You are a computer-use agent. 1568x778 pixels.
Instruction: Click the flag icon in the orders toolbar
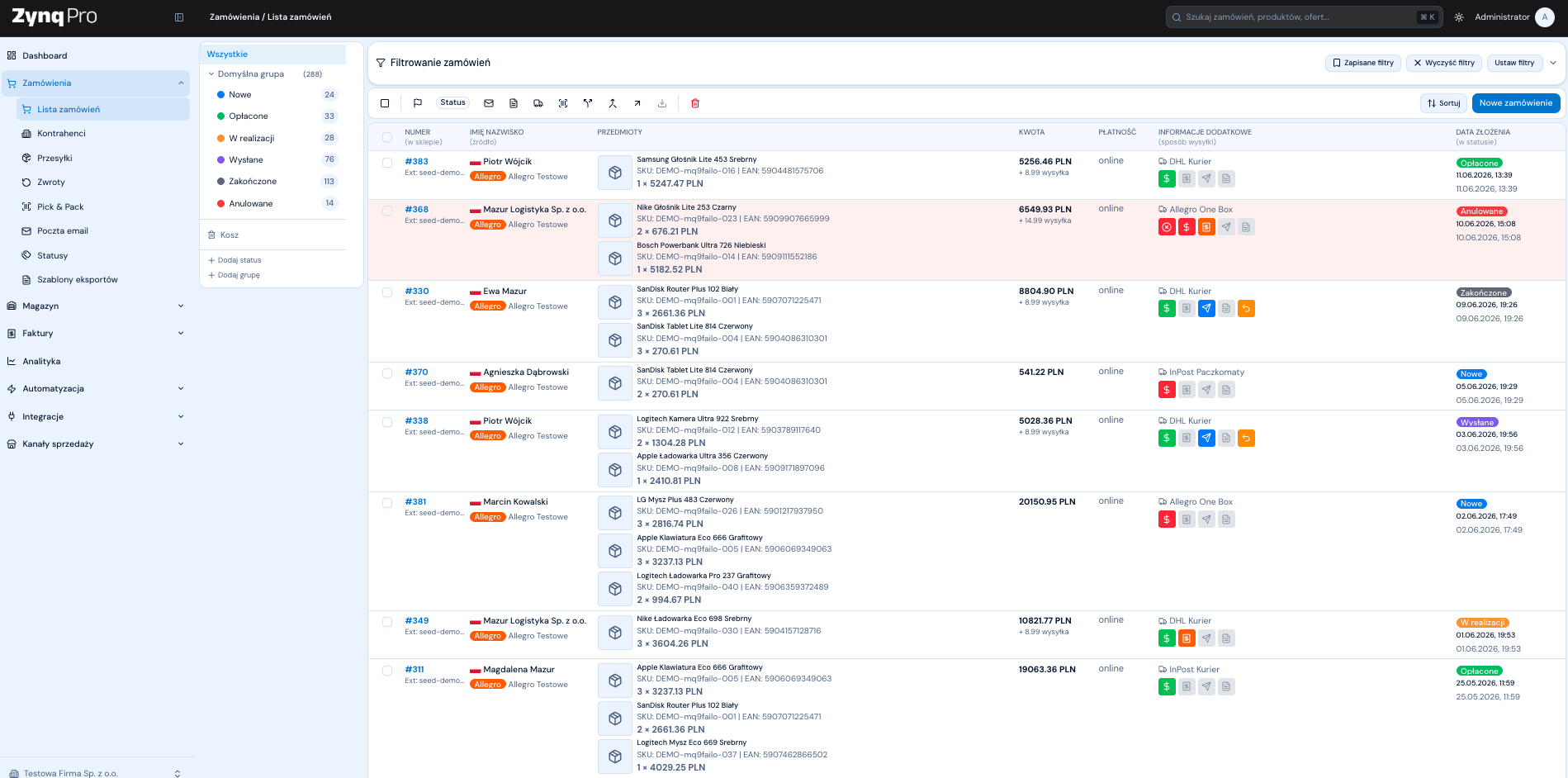pyautogui.click(x=418, y=103)
